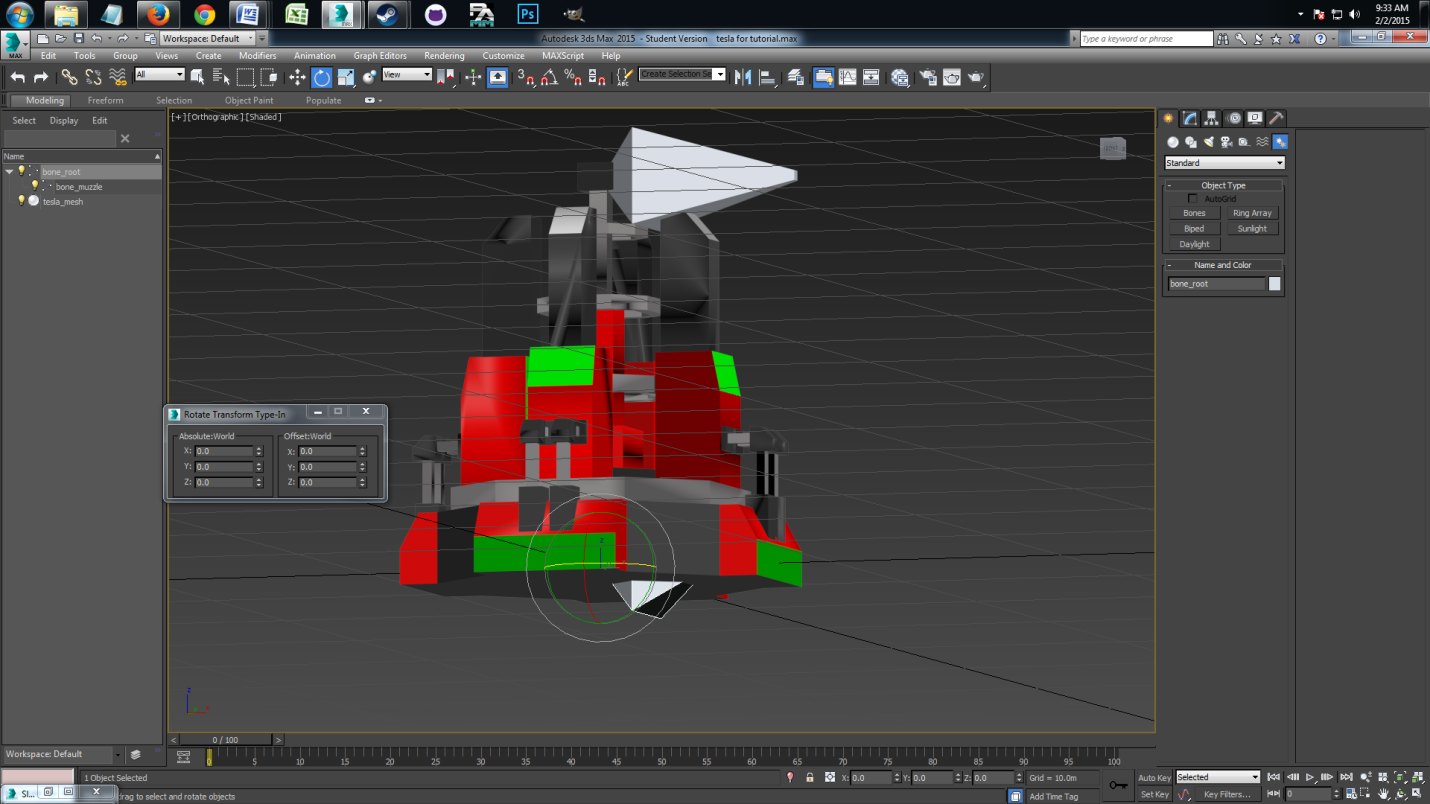
Task: Open the View reference coordinate dropdown
Action: (407, 74)
